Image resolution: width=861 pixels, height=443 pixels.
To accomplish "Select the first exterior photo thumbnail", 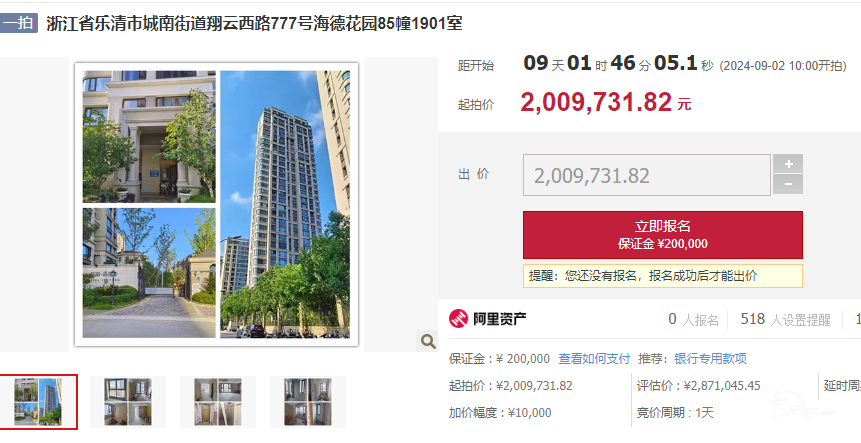I will pos(38,402).
